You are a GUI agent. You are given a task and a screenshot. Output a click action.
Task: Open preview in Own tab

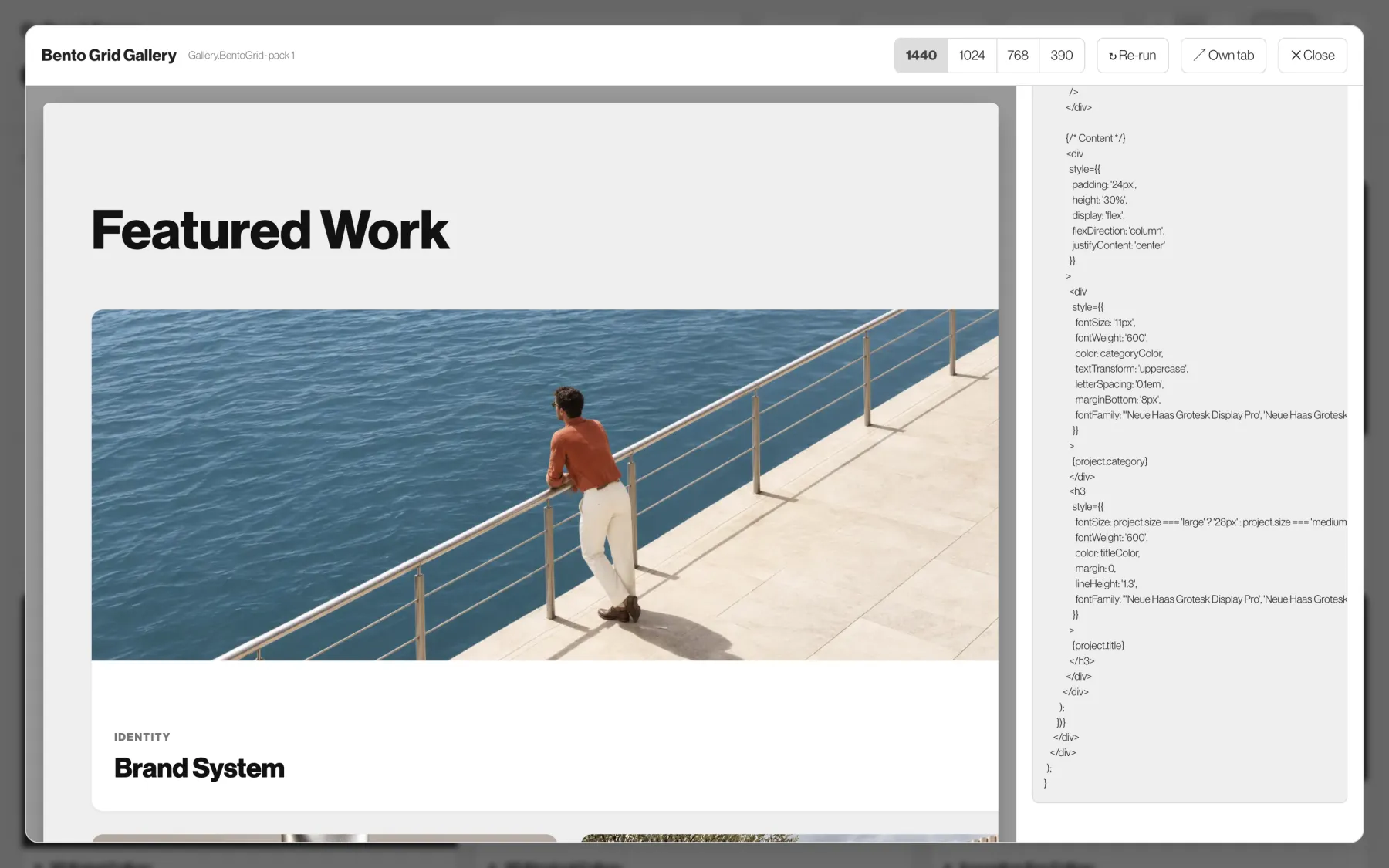pyautogui.click(x=1223, y=56)
